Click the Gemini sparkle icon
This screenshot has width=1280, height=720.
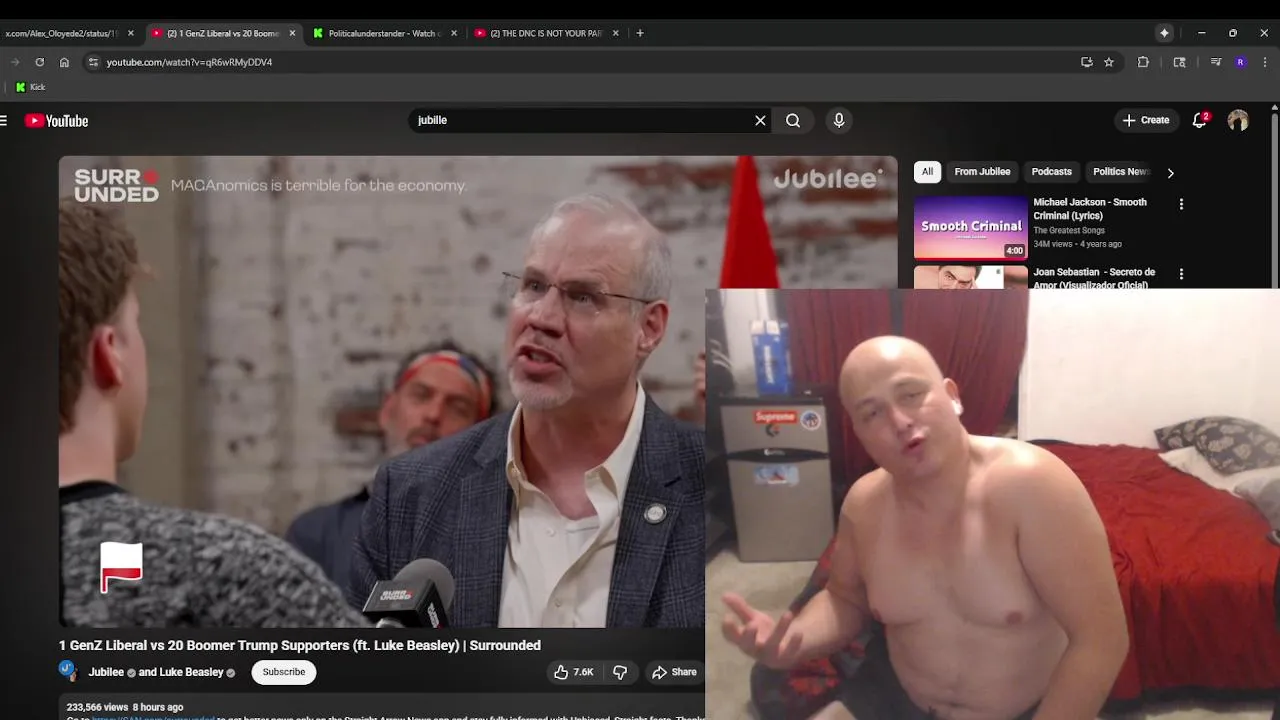point(1164,33)
